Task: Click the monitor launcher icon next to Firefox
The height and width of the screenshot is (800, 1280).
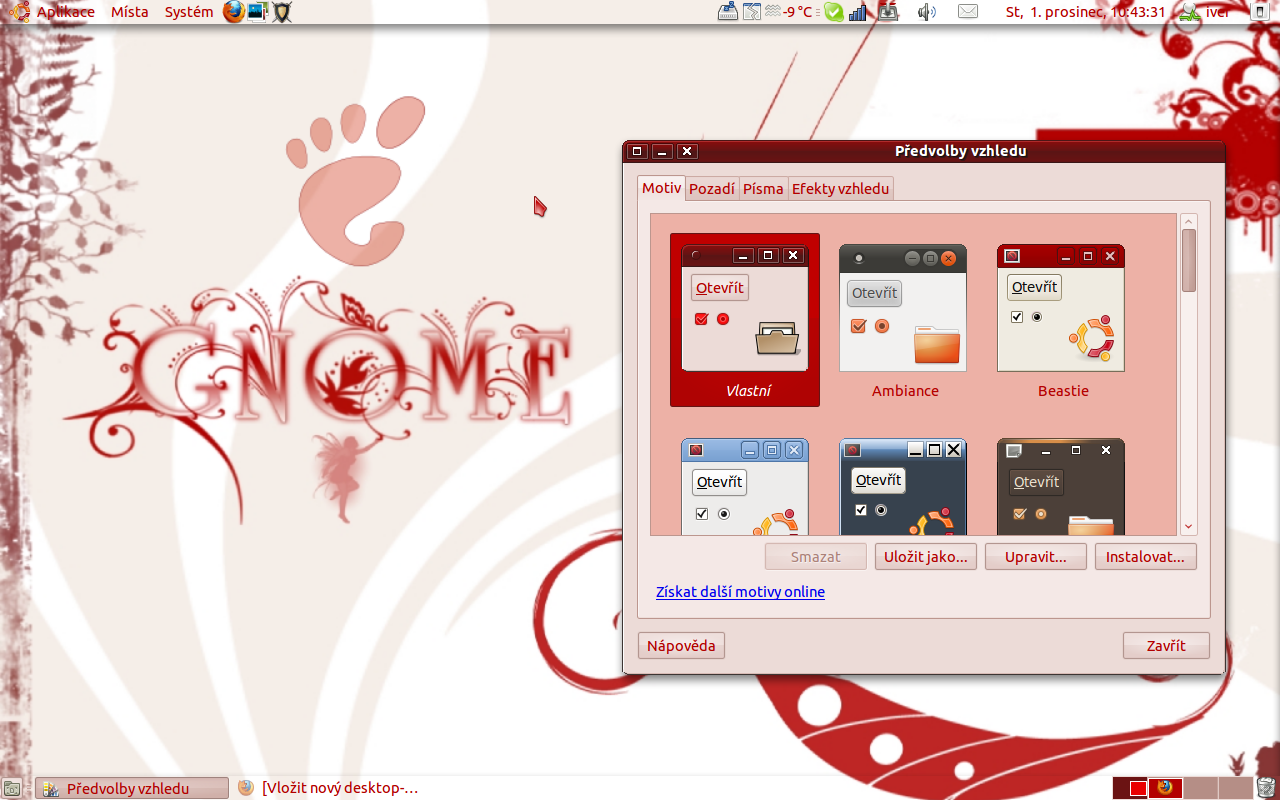Action: coord(258,12)
